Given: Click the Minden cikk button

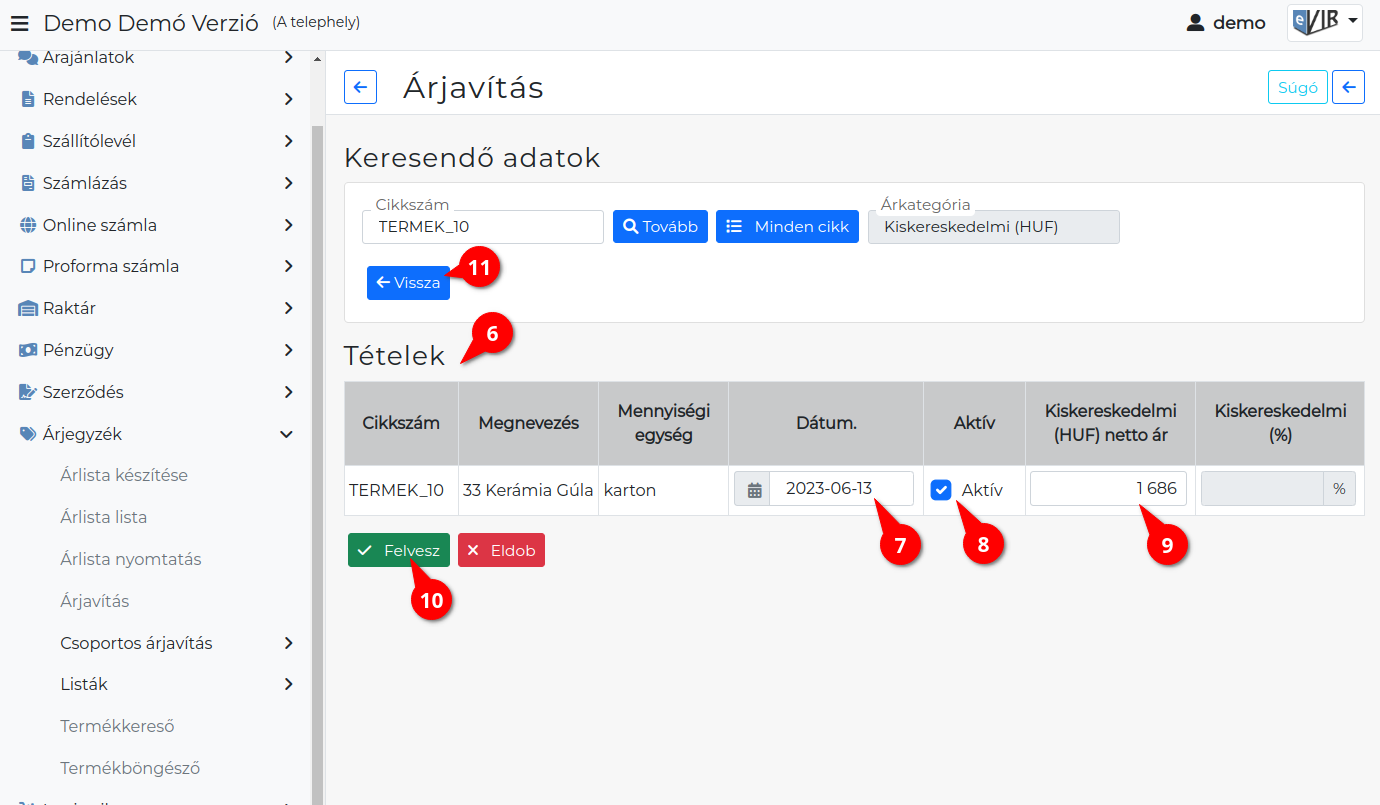Looking at the screenshot, I should pyautogui.click(x=787, y=227).
